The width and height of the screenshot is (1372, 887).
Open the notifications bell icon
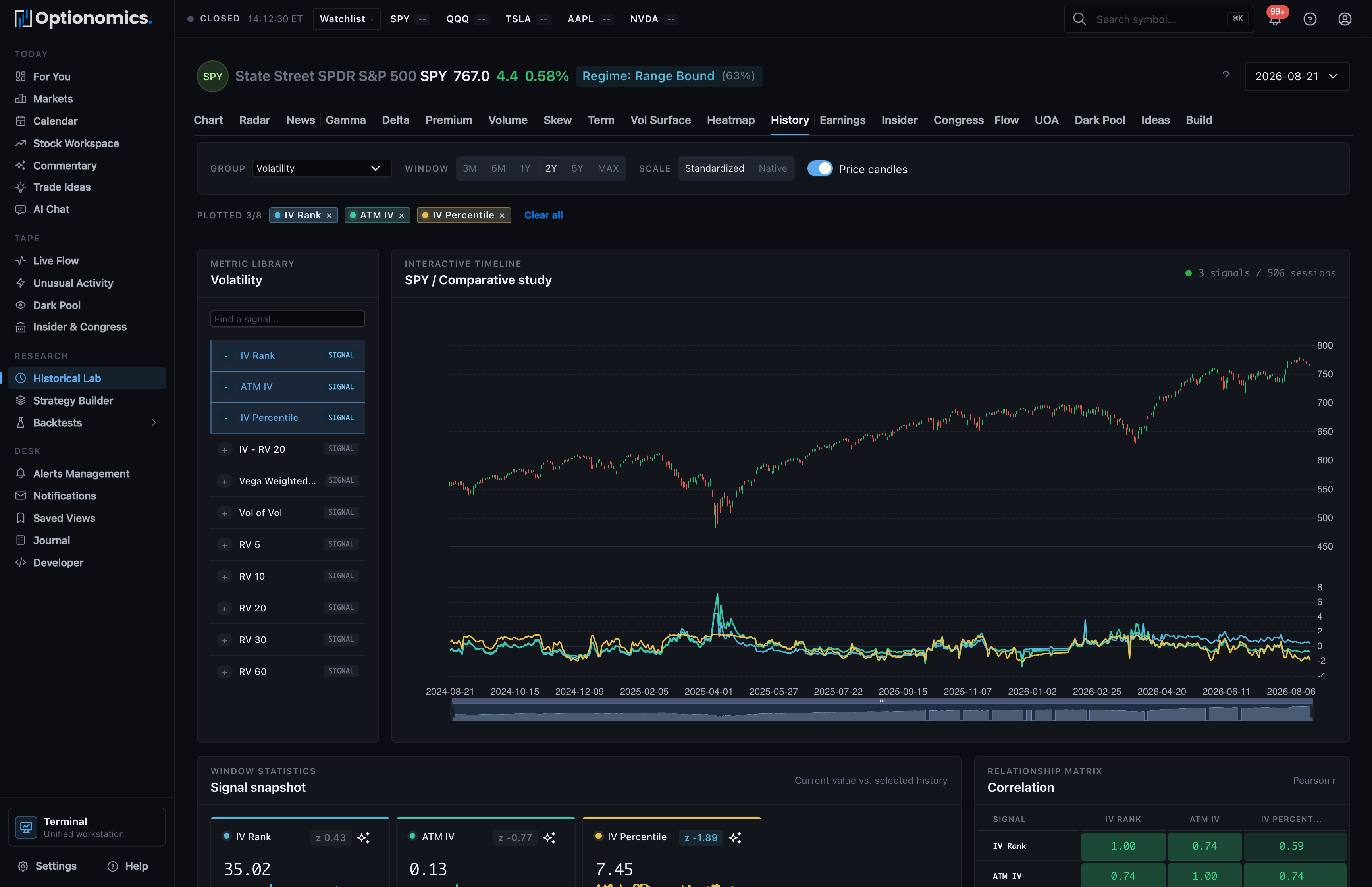(1275, 19)
